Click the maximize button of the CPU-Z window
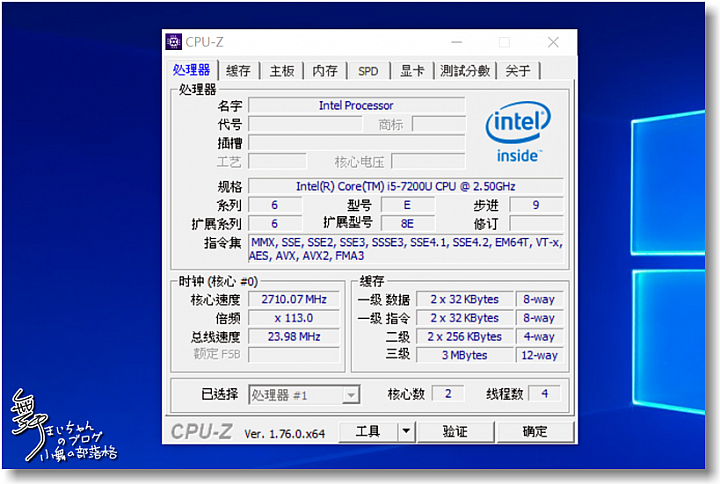 pyautogui.click(x=505, y=42)
